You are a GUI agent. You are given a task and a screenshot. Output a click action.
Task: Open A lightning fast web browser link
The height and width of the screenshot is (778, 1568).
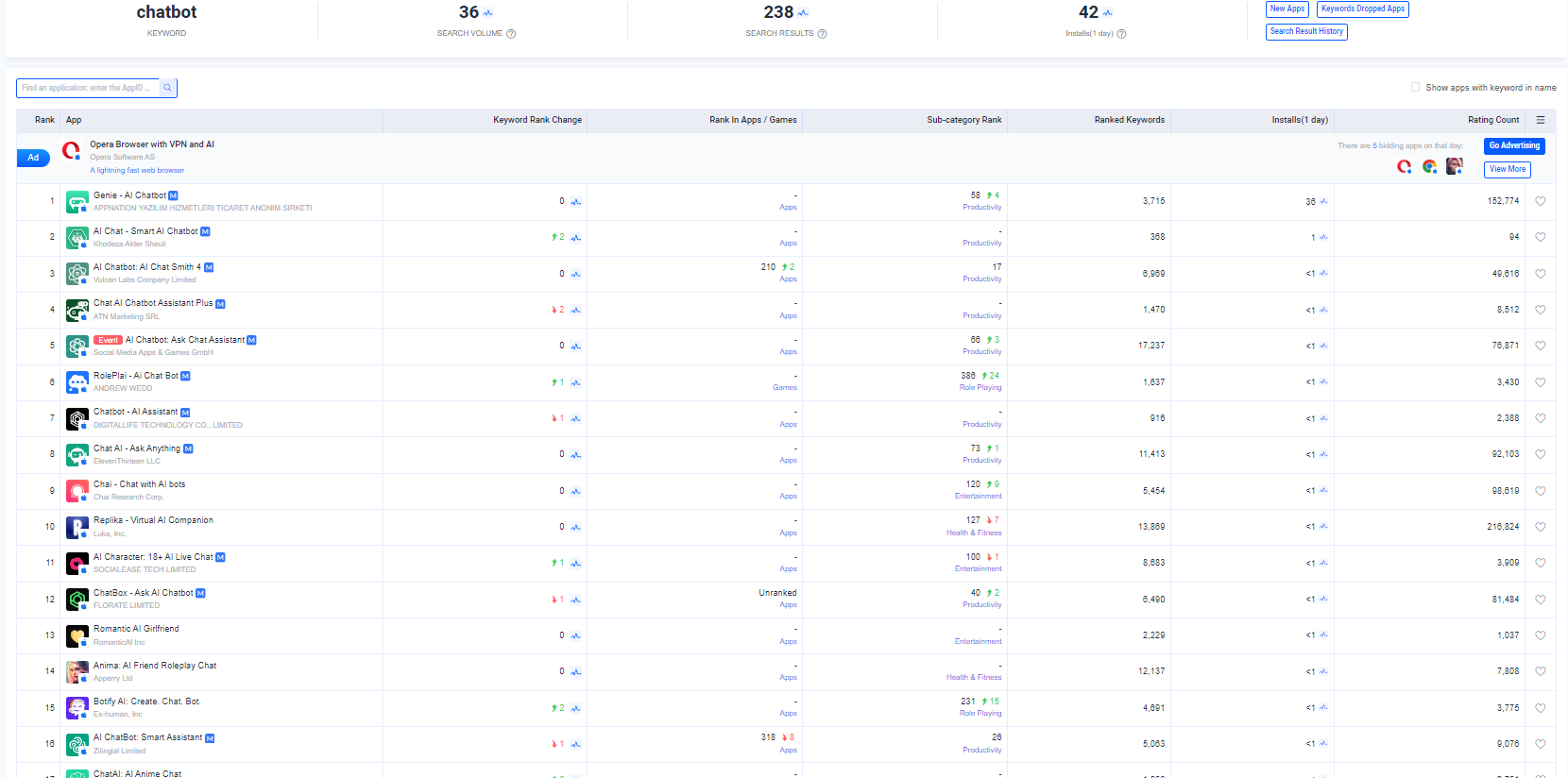pos(137,171)
